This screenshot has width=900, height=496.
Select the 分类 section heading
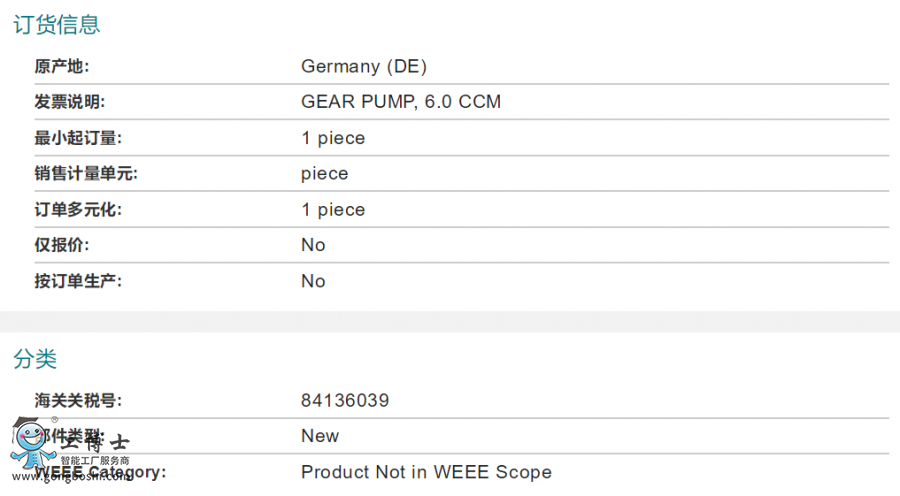[x=35, y=359]
